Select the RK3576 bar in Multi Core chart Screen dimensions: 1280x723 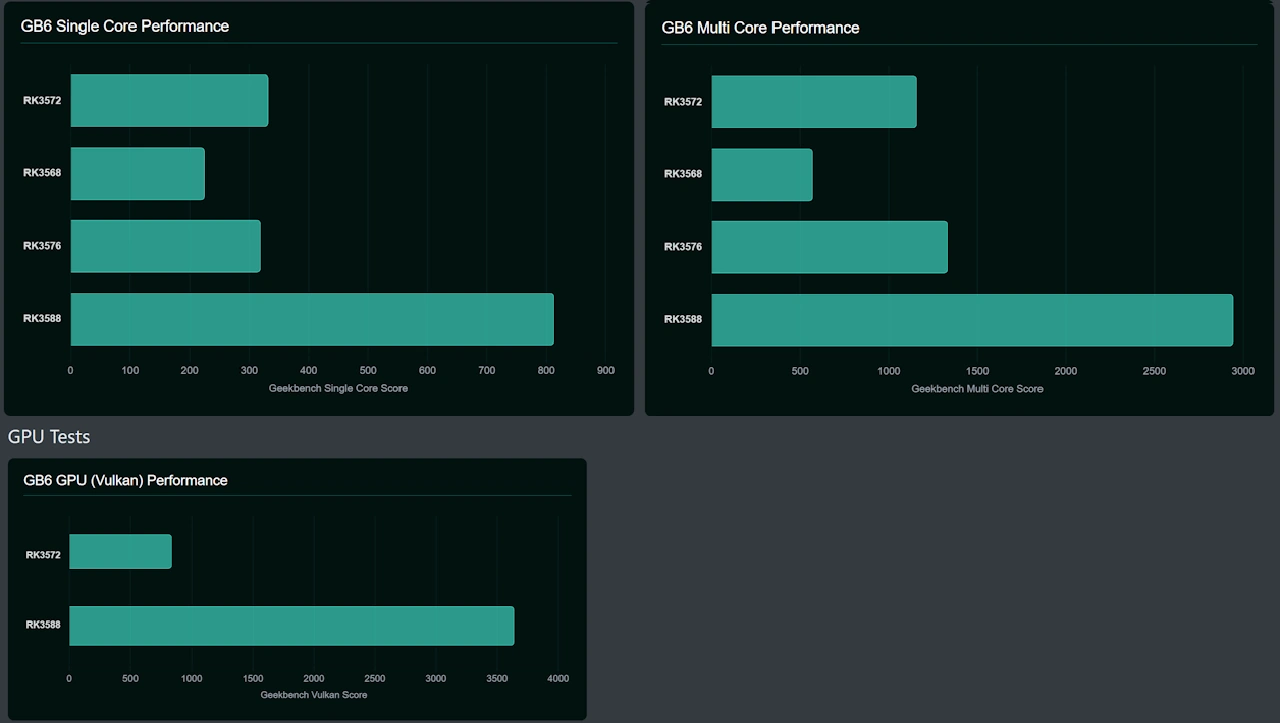[x=829, y=247]
